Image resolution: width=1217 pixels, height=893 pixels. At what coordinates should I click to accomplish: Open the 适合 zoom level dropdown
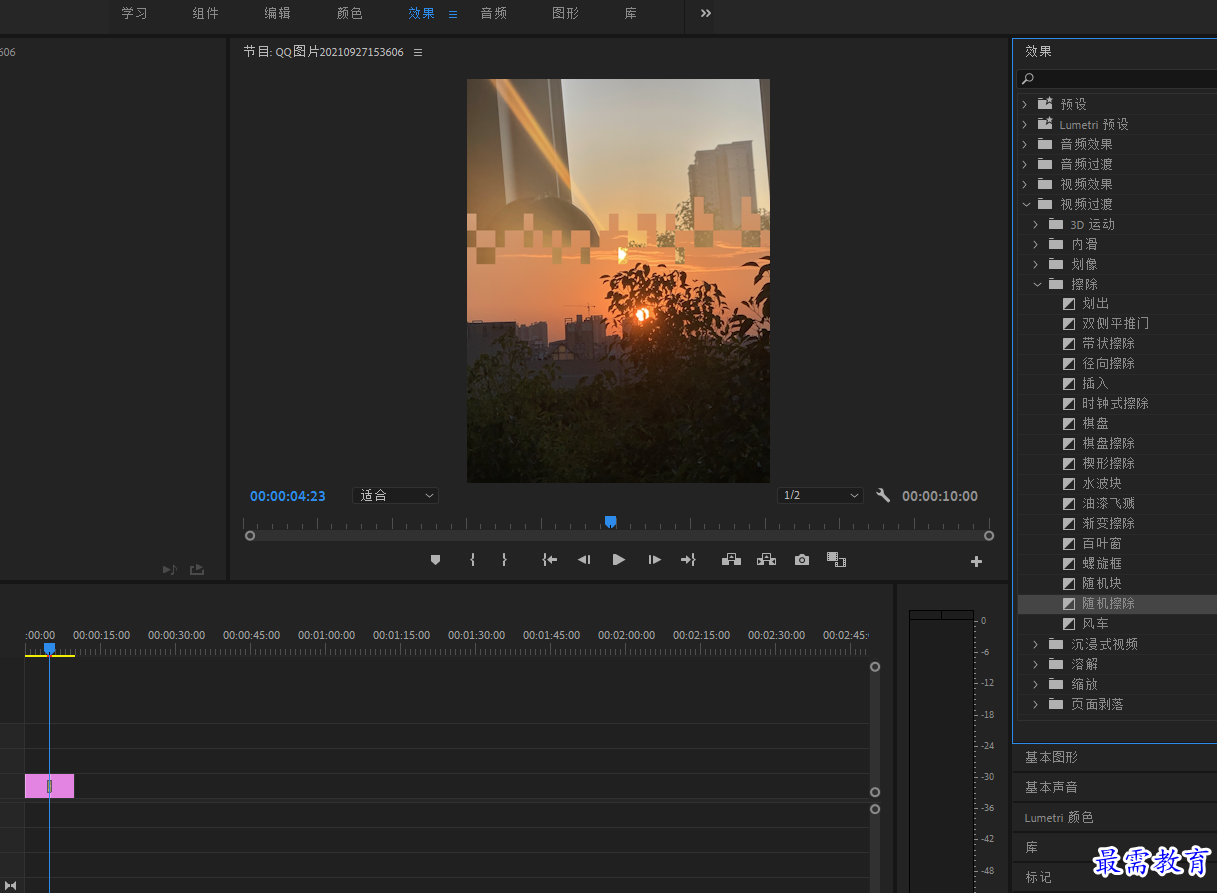396,495
